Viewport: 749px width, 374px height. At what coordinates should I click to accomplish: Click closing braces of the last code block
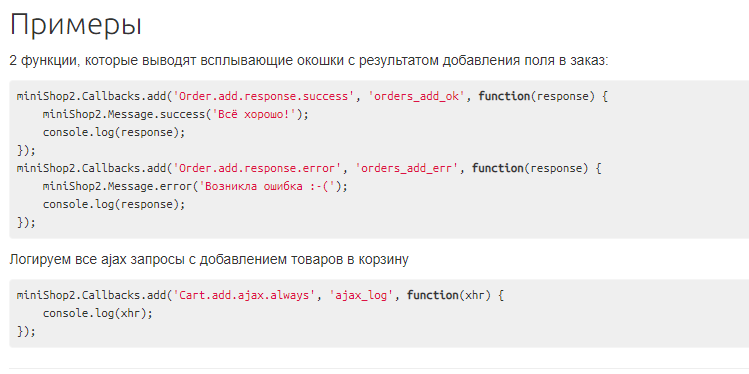pyautogui.click(x=26, y=331)
